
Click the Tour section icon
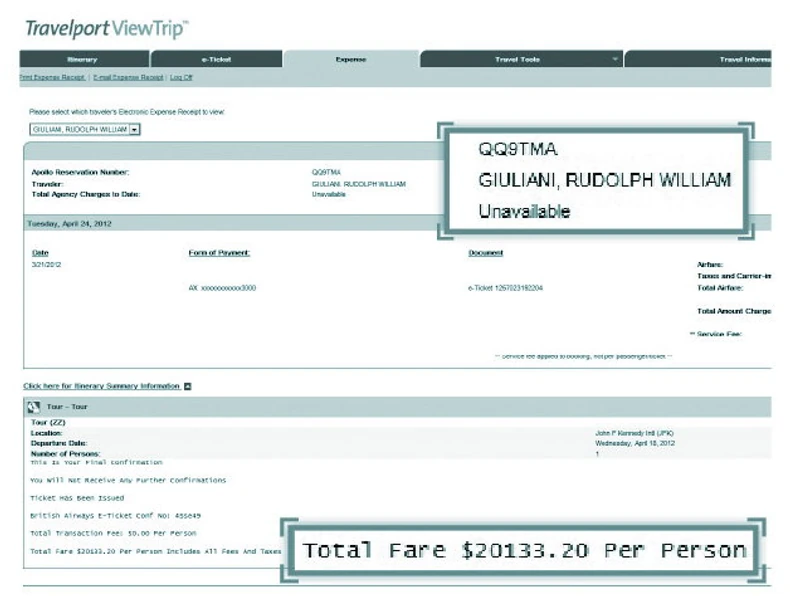pos(34,407)
